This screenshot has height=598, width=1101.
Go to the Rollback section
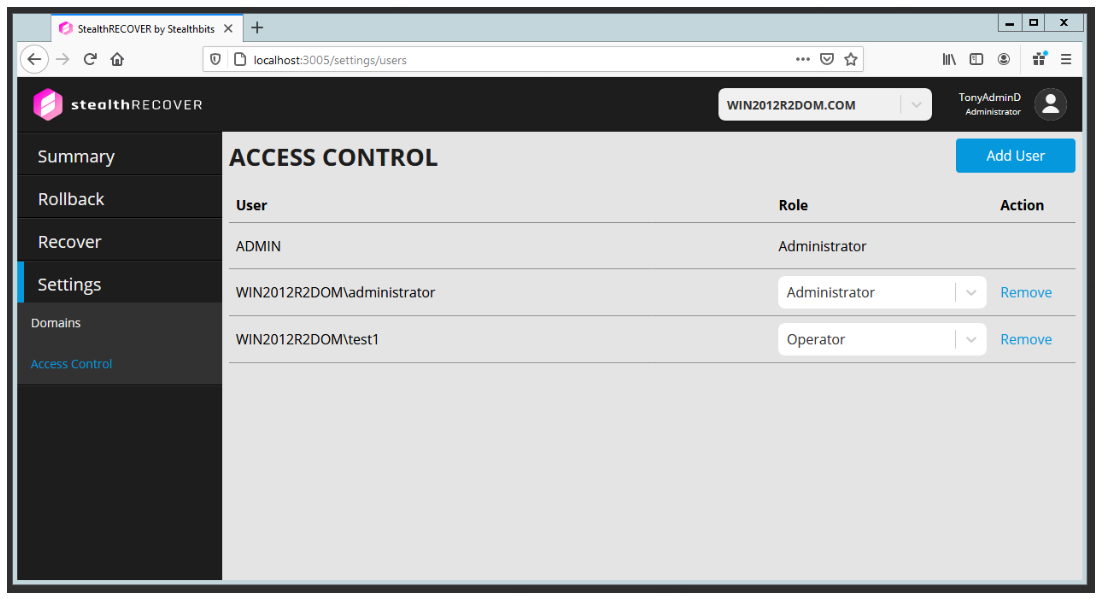[x=71, y=199]
